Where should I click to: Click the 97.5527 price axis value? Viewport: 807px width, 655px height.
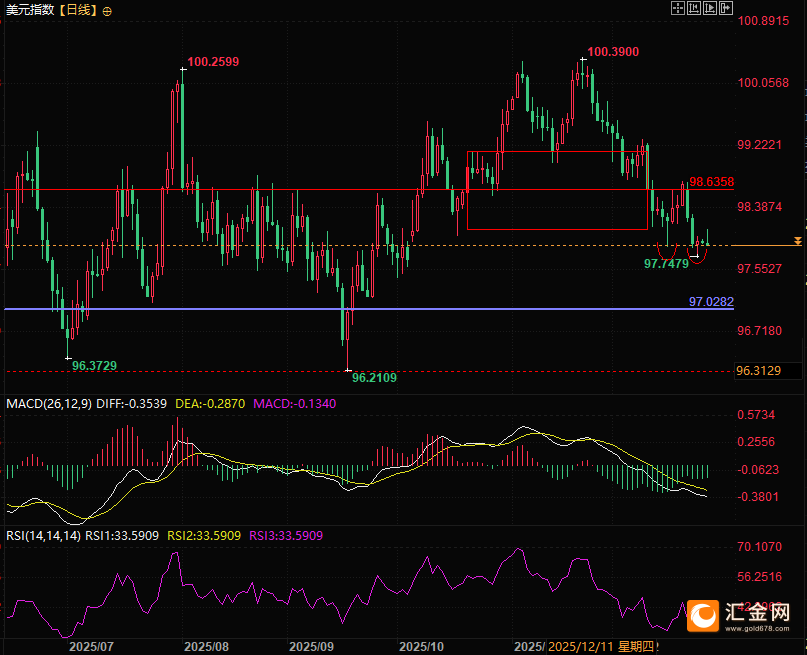(760, 269)
